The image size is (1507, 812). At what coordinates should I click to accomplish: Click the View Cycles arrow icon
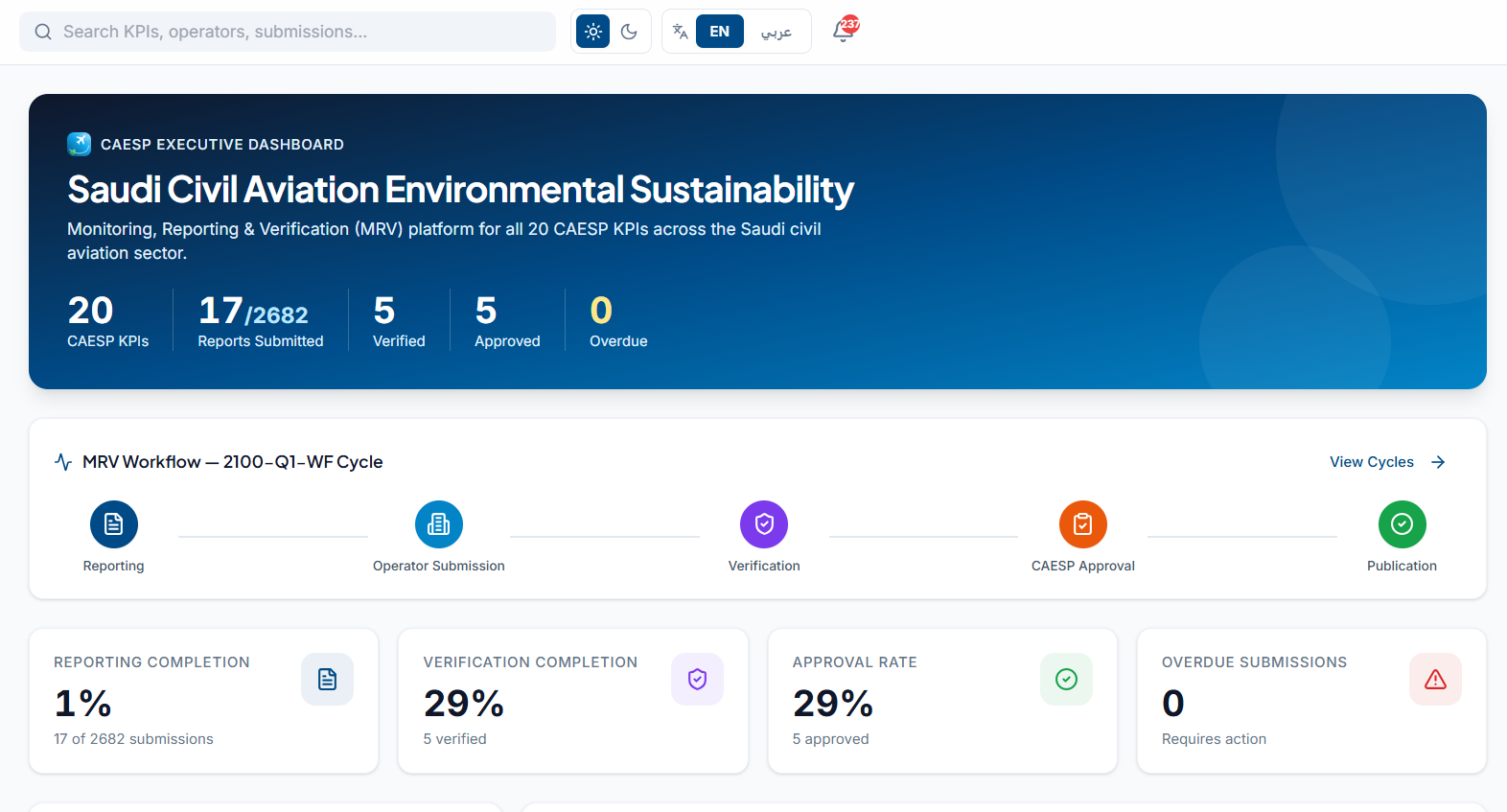coord(1438,462)
